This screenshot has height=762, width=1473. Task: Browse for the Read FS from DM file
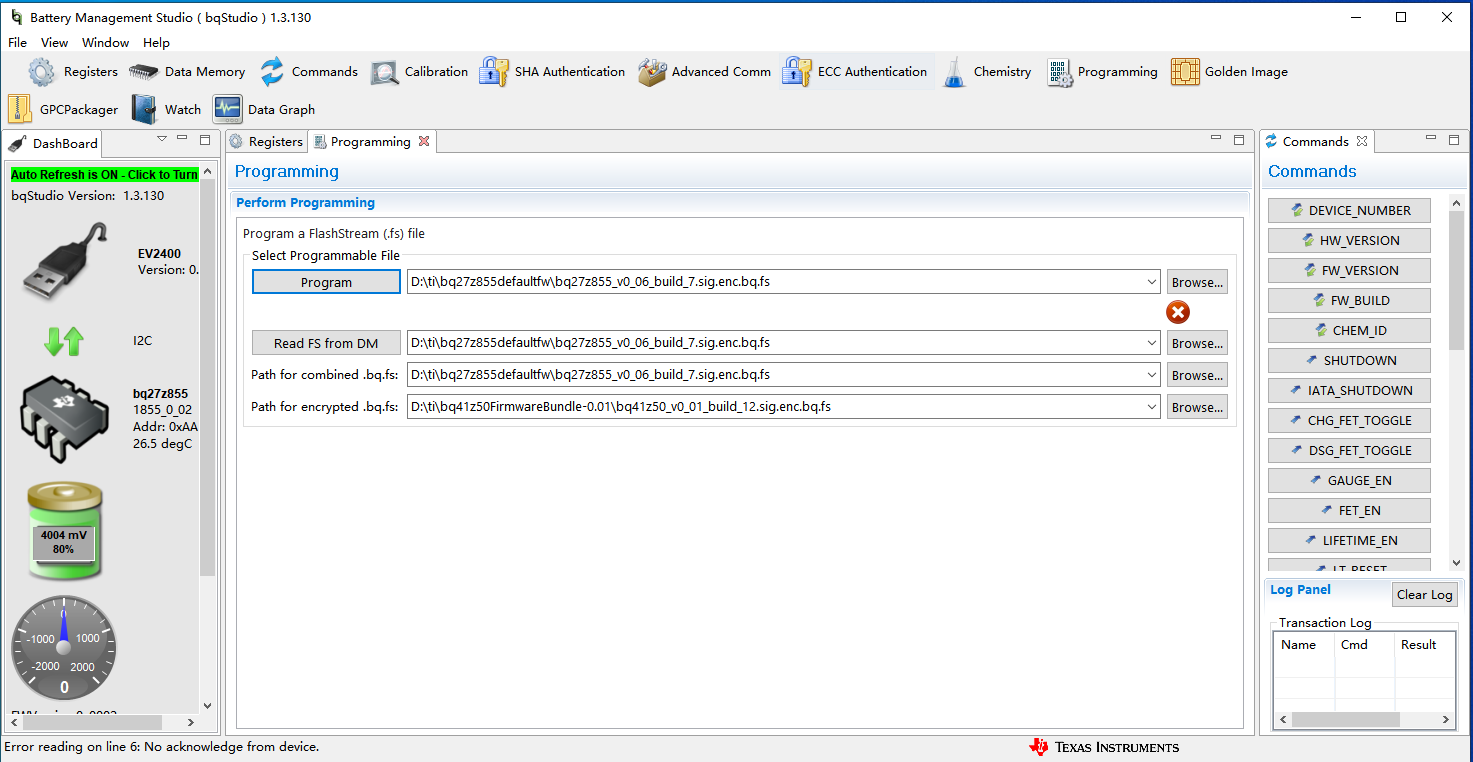pyautogui.click(x=1197, y=343)
